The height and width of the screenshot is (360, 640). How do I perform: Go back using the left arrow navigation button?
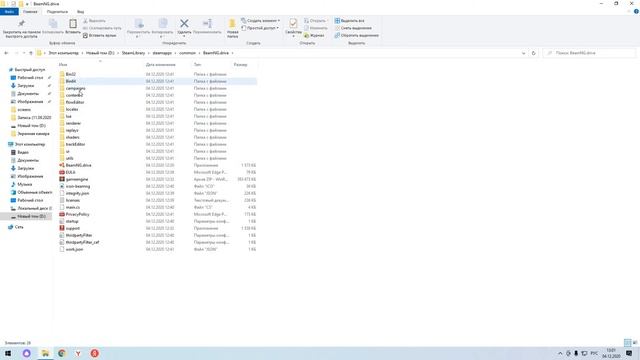(6, 53)
